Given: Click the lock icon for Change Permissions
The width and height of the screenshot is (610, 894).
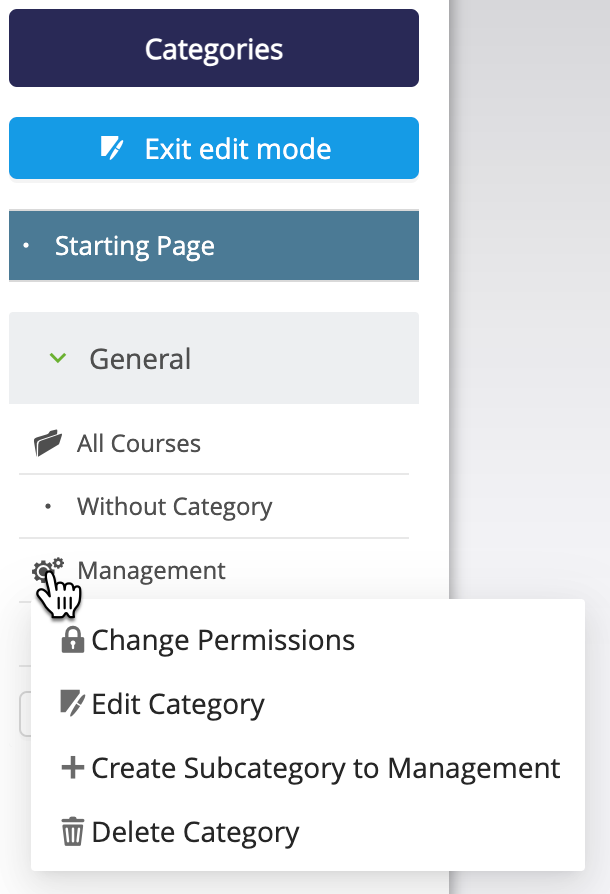Looking at the screenshot, I should tap(73, 641).
